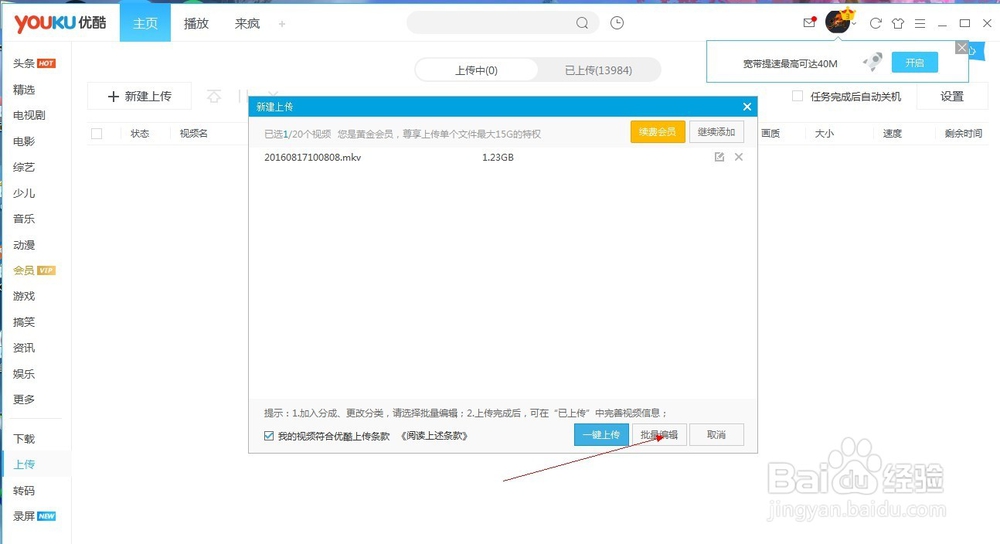Click the 速度 column header
1000x544 pixels.
[x=892, y=133]
